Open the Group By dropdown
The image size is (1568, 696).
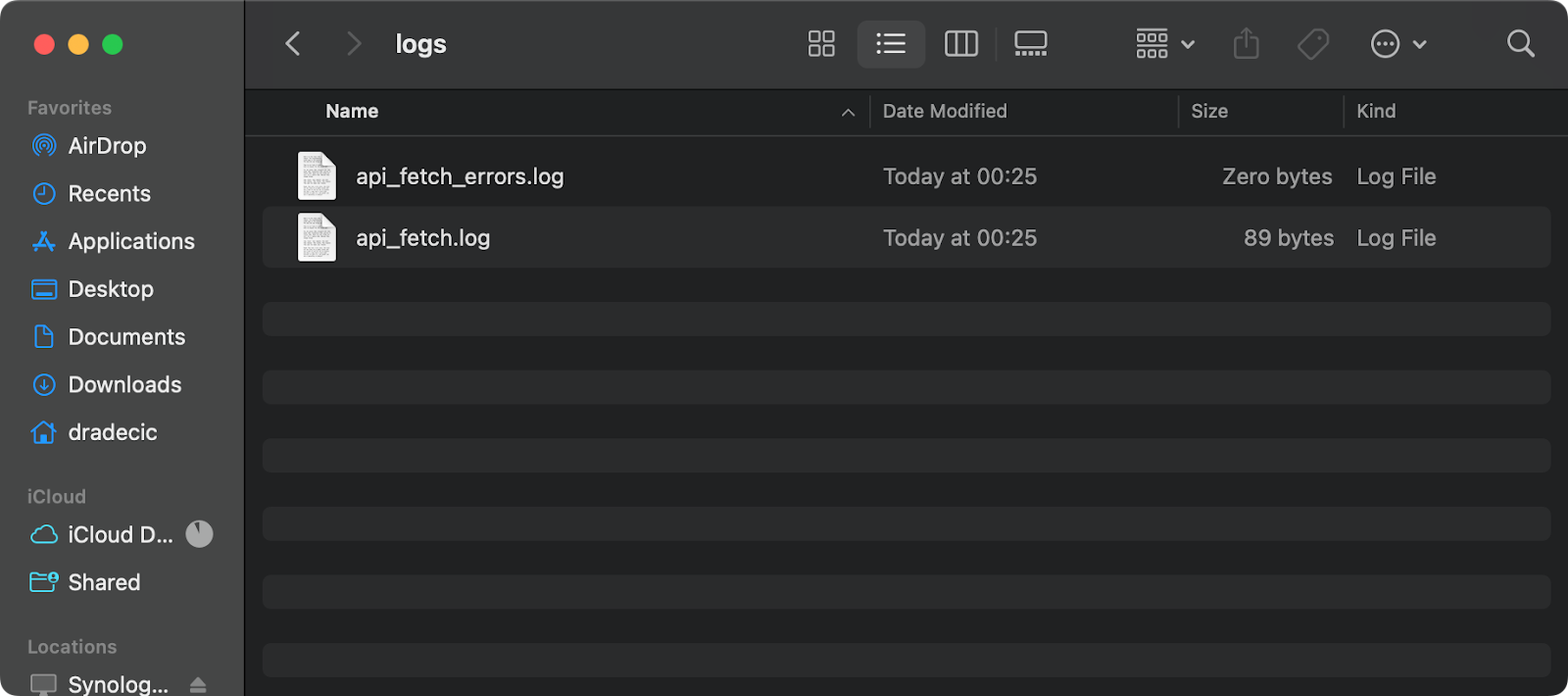tap(1164, 43)
